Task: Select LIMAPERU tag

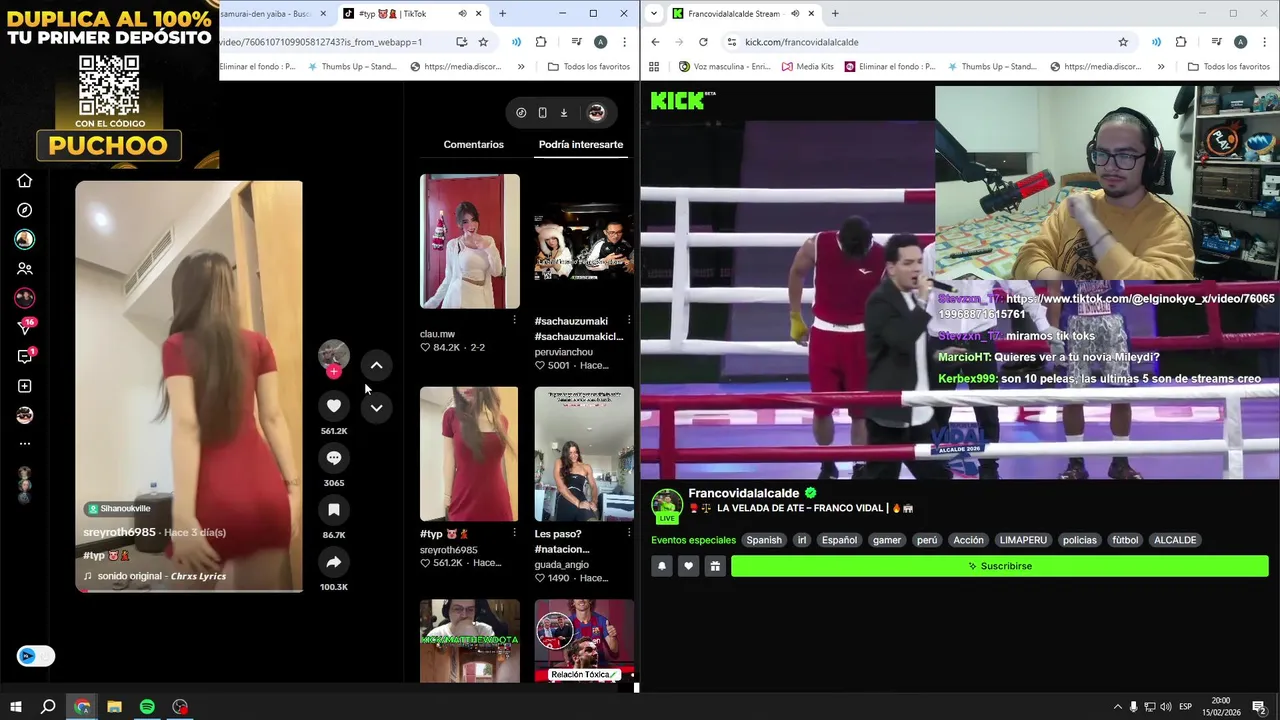Action: click(1023, 540)
